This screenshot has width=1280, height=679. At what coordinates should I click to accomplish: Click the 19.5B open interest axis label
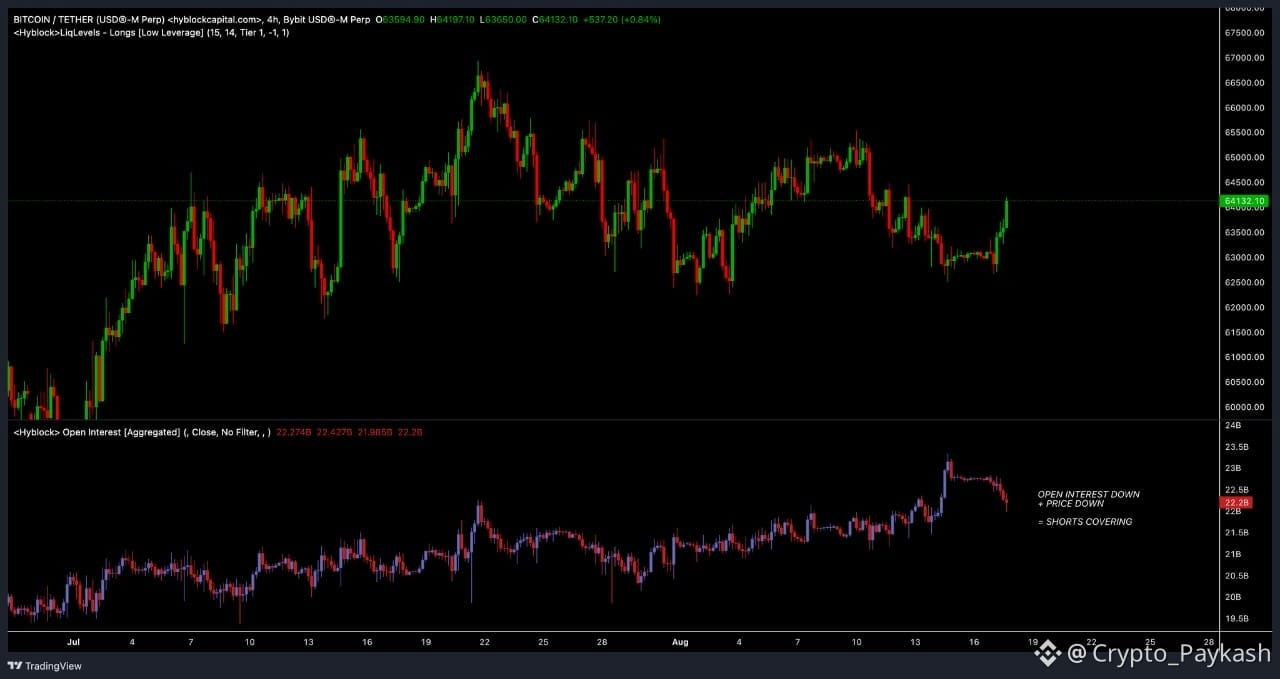1236,619
